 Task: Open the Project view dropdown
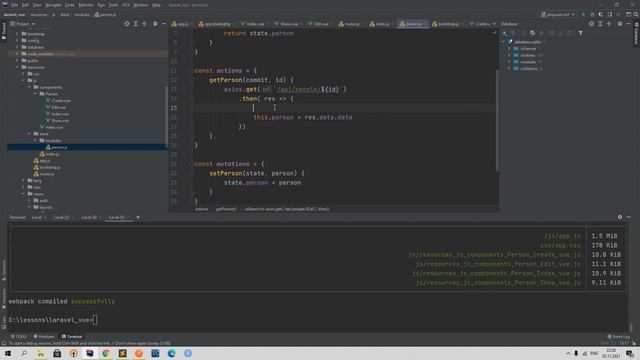click(x=23, y=24)
